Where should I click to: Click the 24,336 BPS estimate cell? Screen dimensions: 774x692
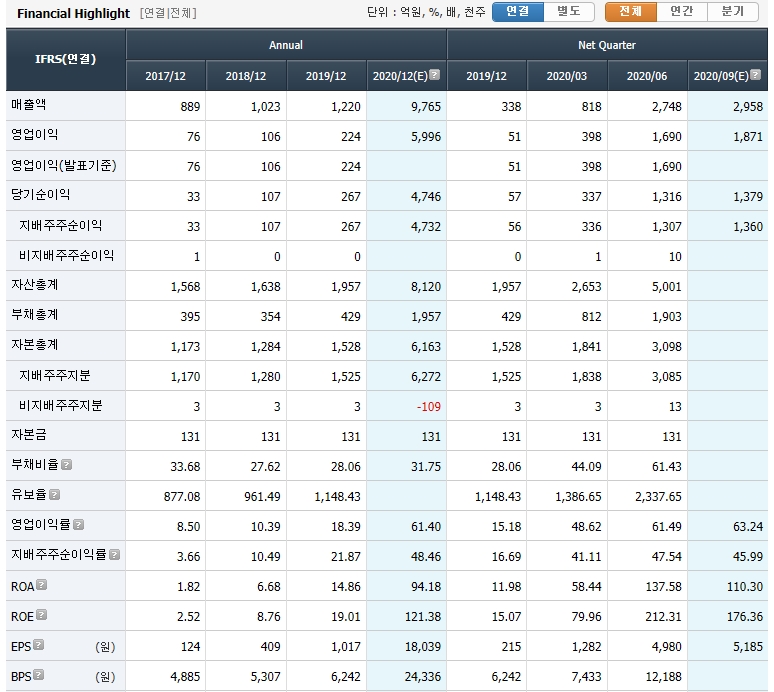click(x=407, y=676)
